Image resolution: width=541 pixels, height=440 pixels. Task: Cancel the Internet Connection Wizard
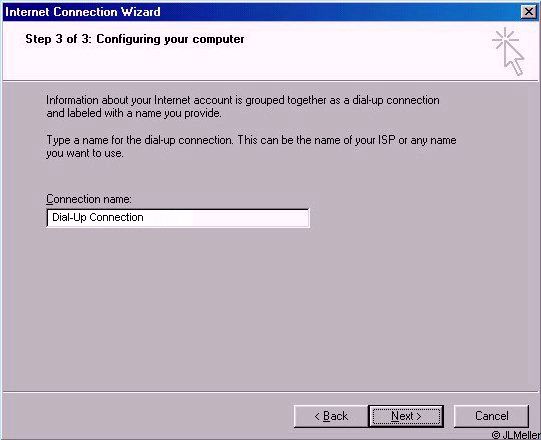point(491,416)
